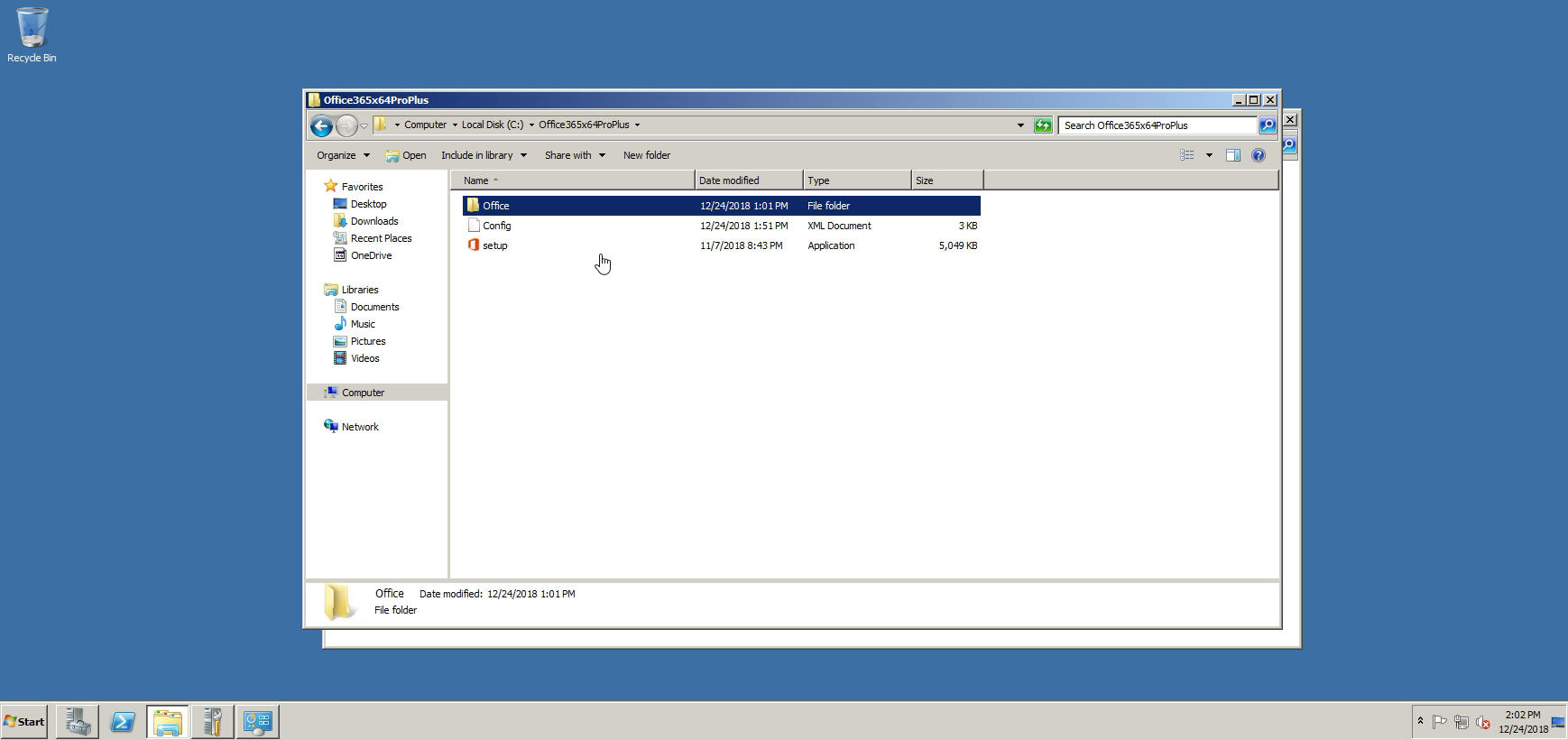
Task: Select the Config XML document
Action: pyautogui.click(x=496, y=226)
